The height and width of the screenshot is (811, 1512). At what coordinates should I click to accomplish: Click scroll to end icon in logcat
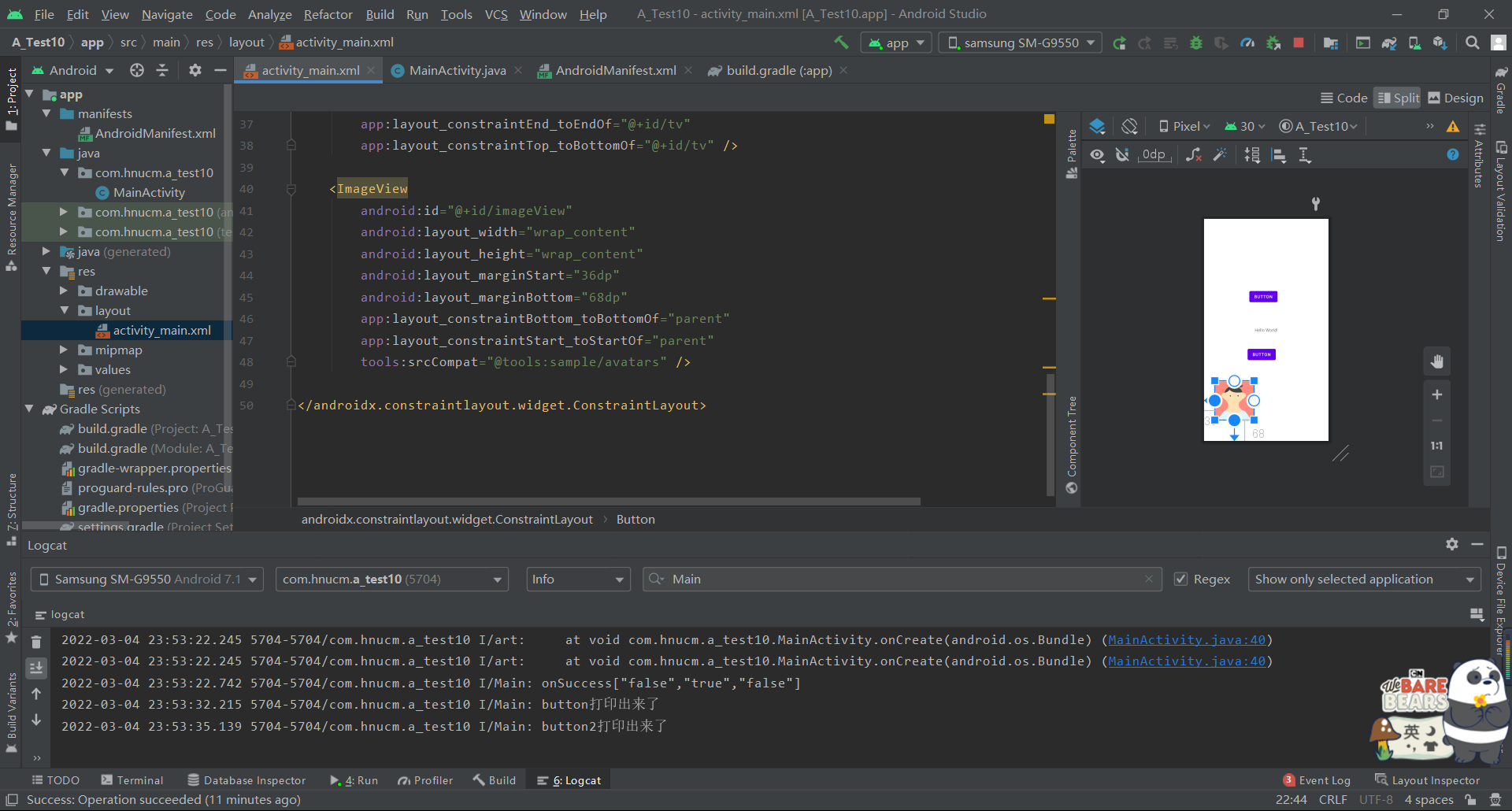[x=36, y=668]
